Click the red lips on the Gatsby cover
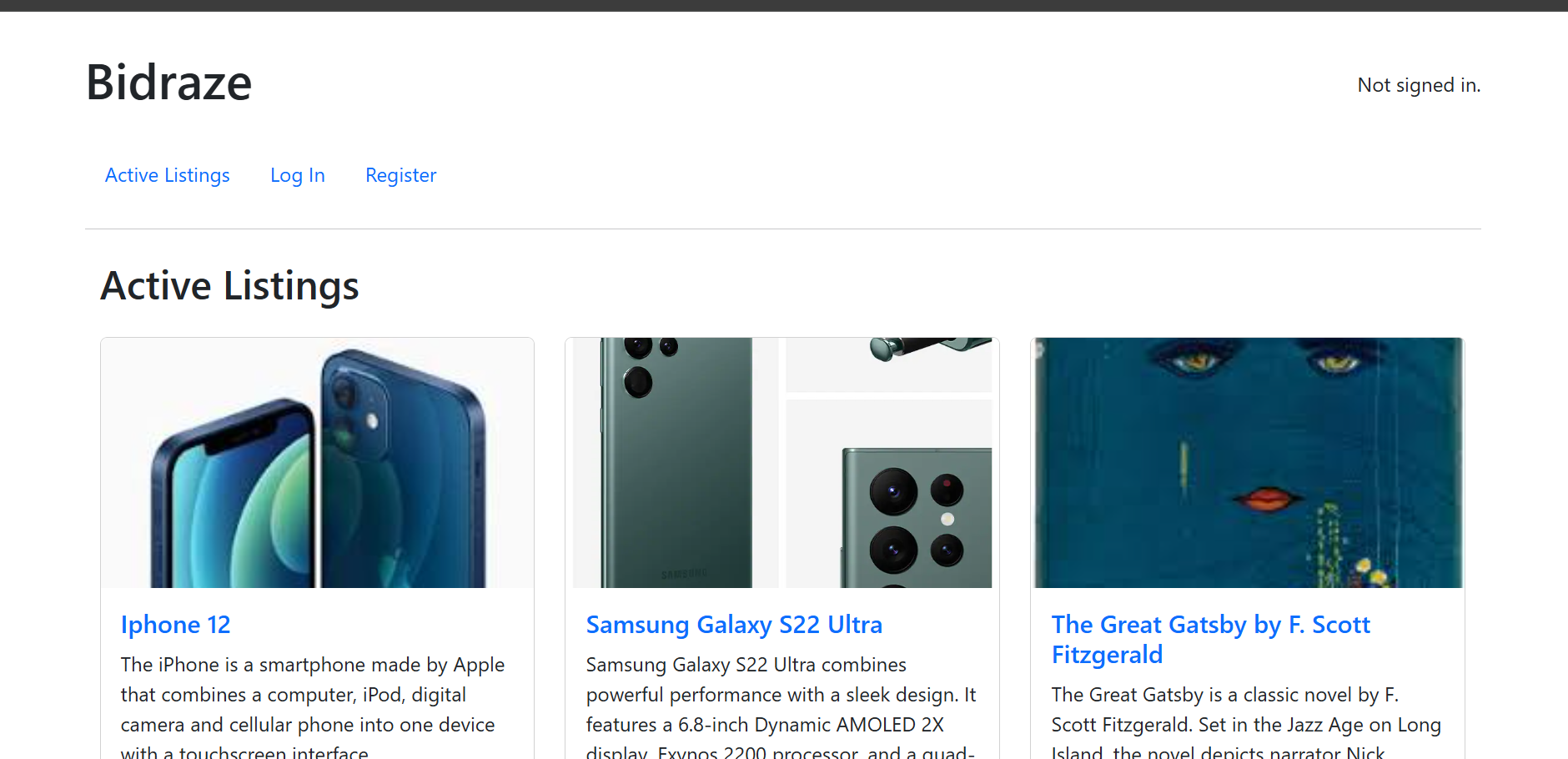 coord(1266,499)
